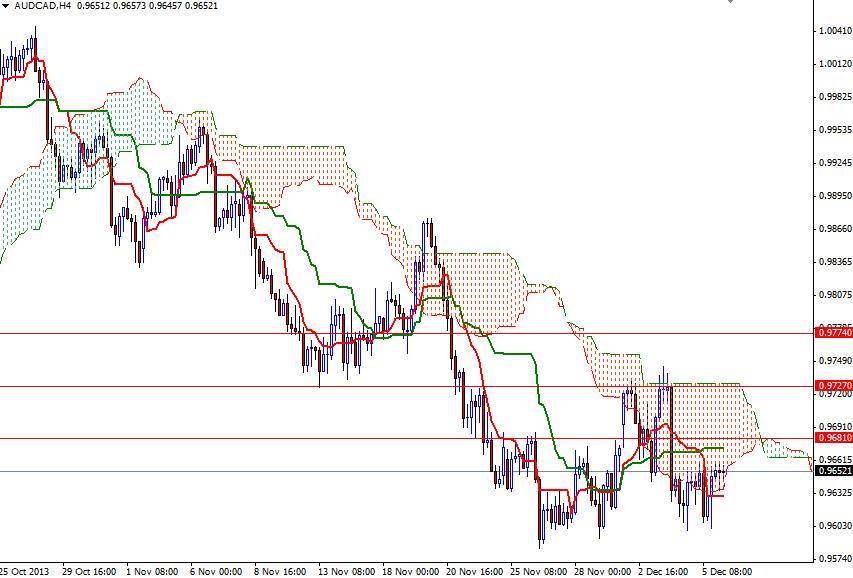Click the open price 0.96512 in header
The width and height of the screenshot is (853, 578).
pos(98,5)
